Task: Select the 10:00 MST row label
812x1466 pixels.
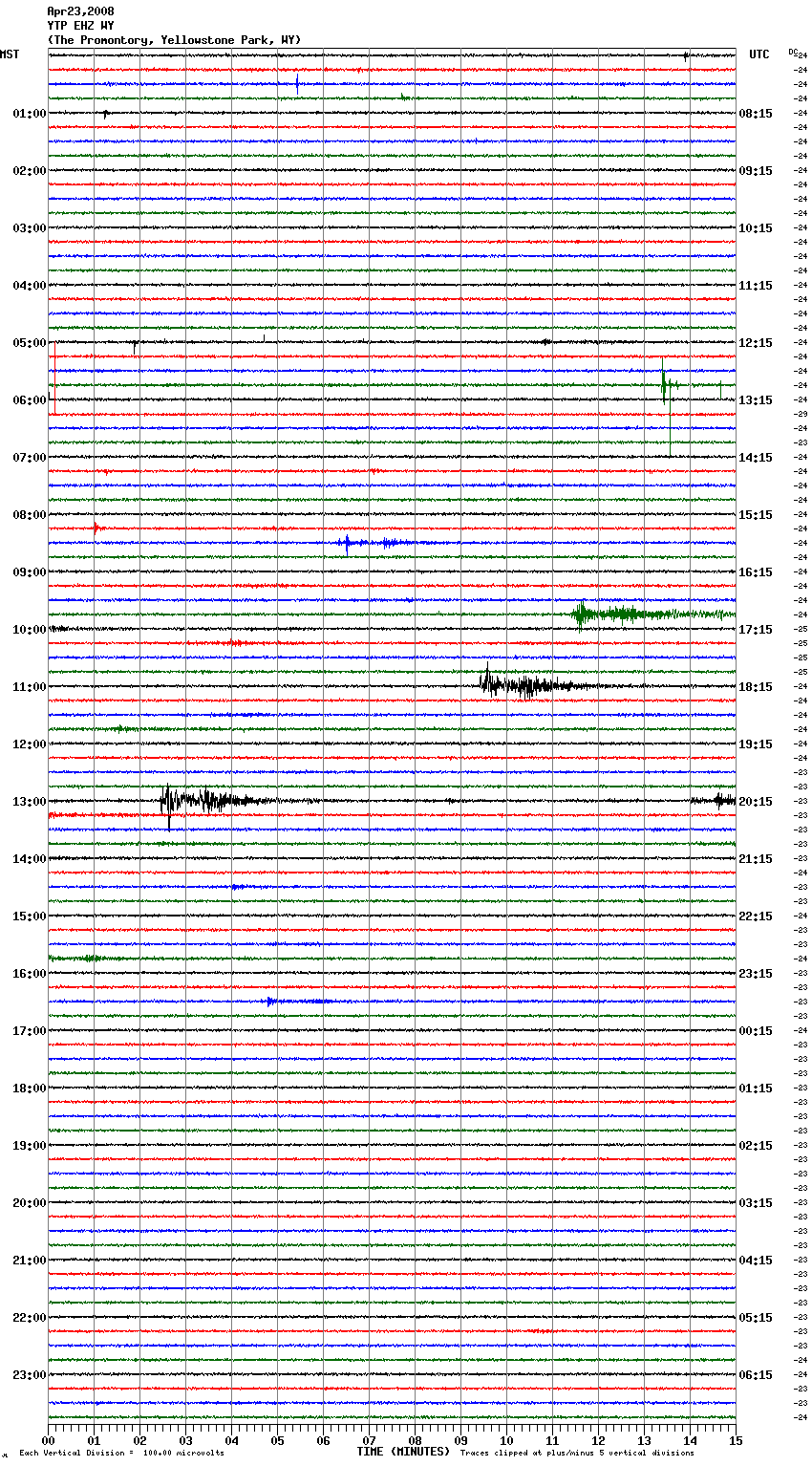Action: click(29, 630)
